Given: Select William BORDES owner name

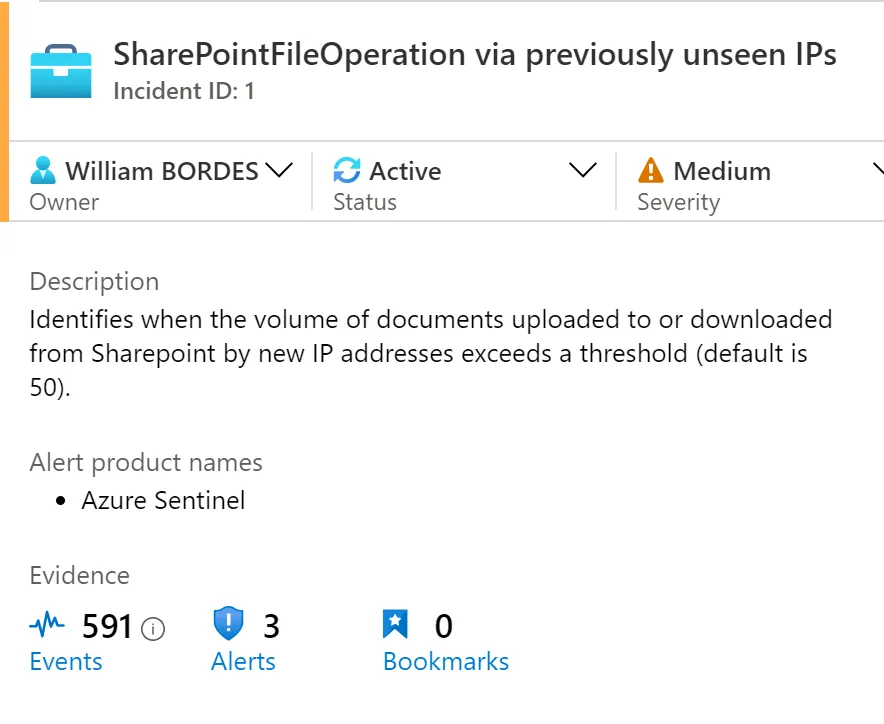Looking at the screenshot, I should [162, 171].
